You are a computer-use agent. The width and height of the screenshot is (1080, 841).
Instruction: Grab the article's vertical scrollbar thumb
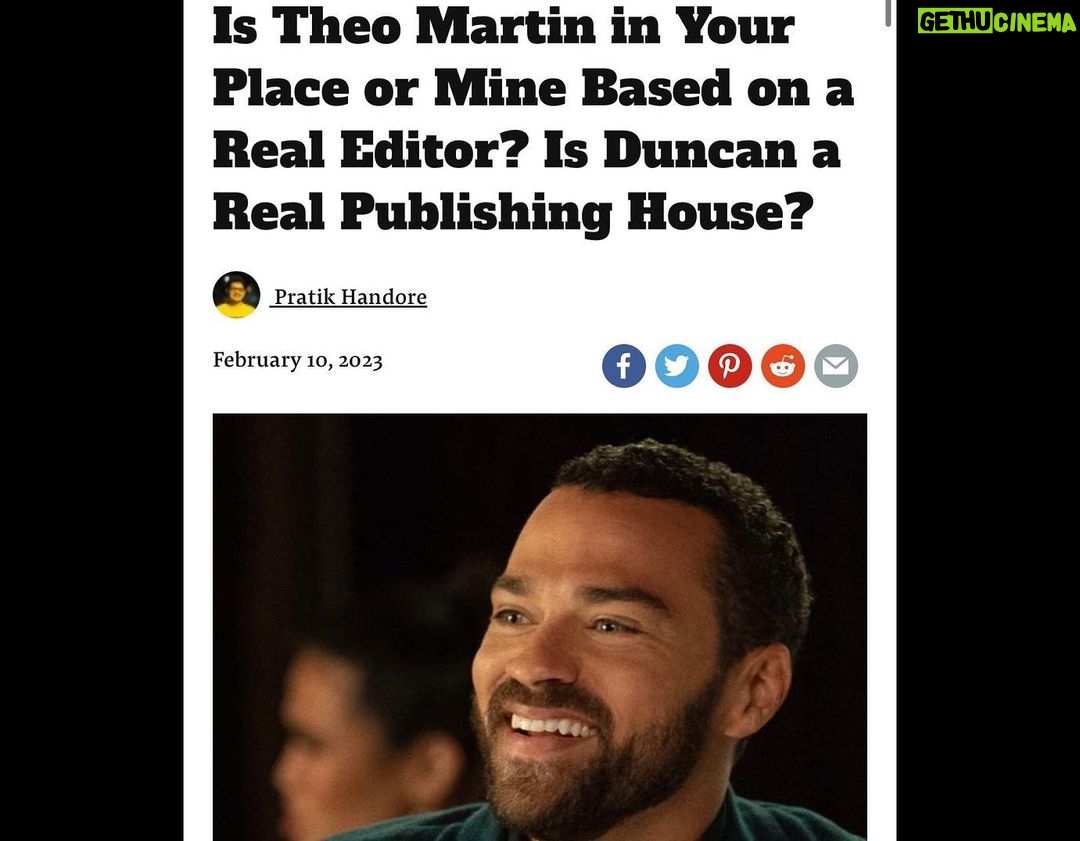point(888,12)
